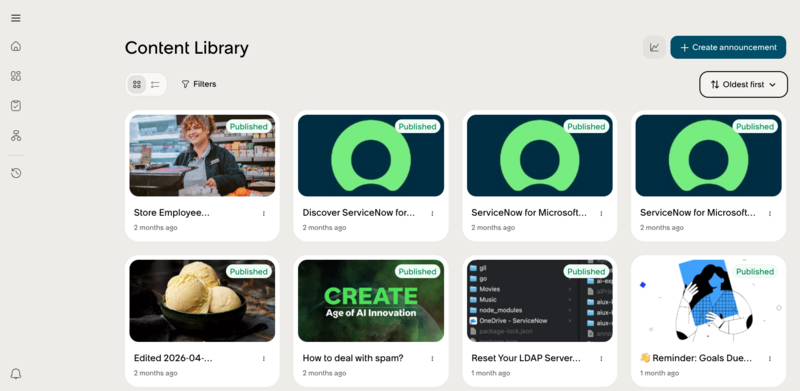This screenshot has width=800, height=391.
Task: Click the Discover ServiceNow for... title
Action: point(359,213)
